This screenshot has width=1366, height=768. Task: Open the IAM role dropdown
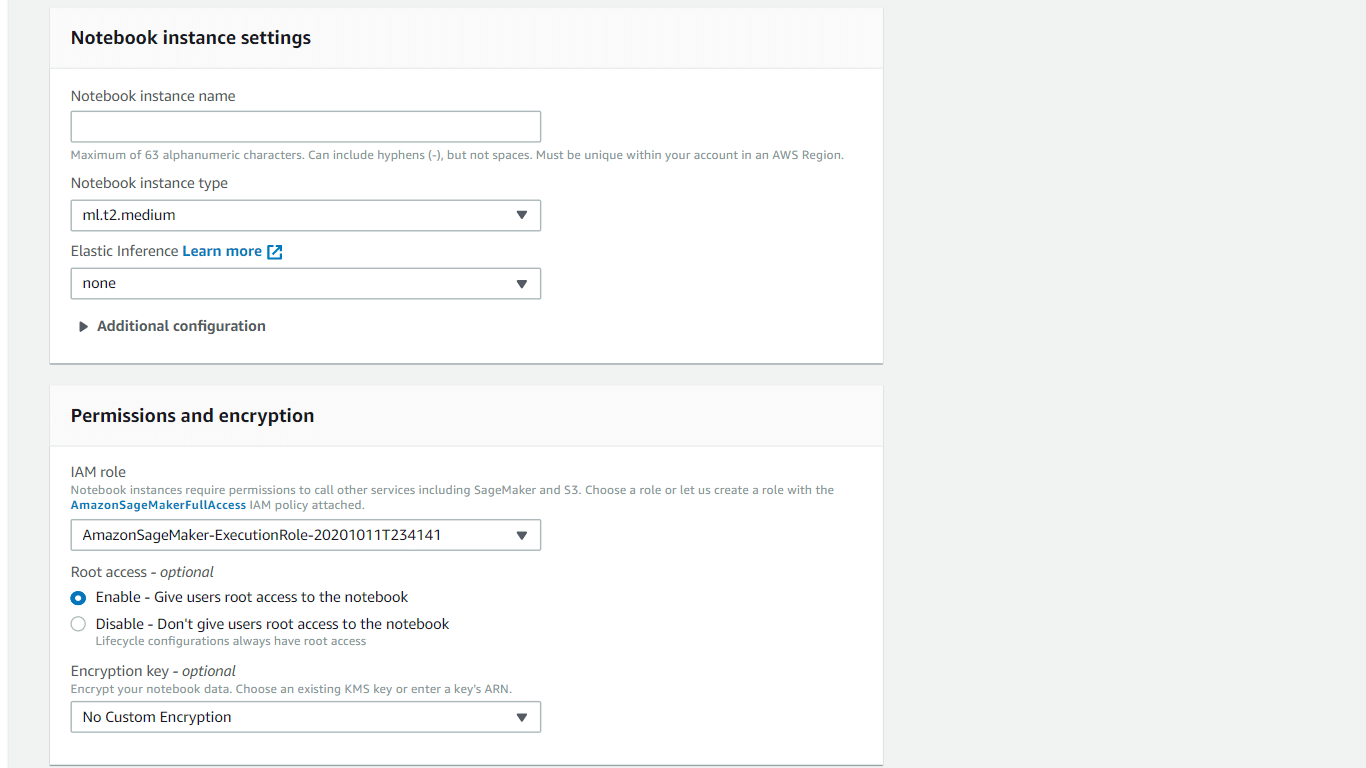[x=305, y=535]
